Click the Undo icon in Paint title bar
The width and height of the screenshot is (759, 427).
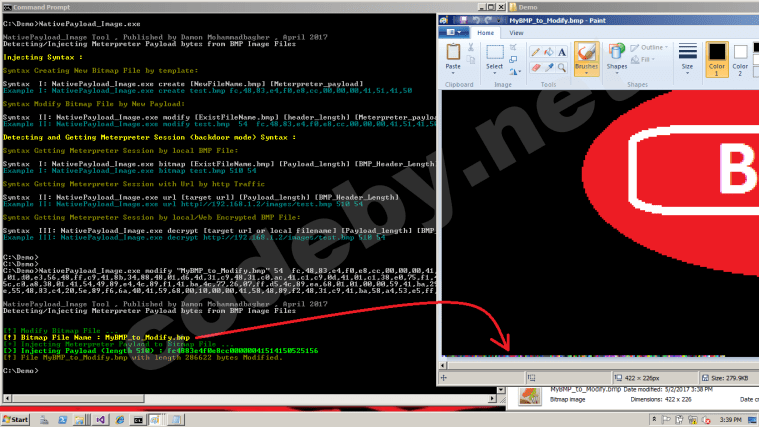coord(476,20)
